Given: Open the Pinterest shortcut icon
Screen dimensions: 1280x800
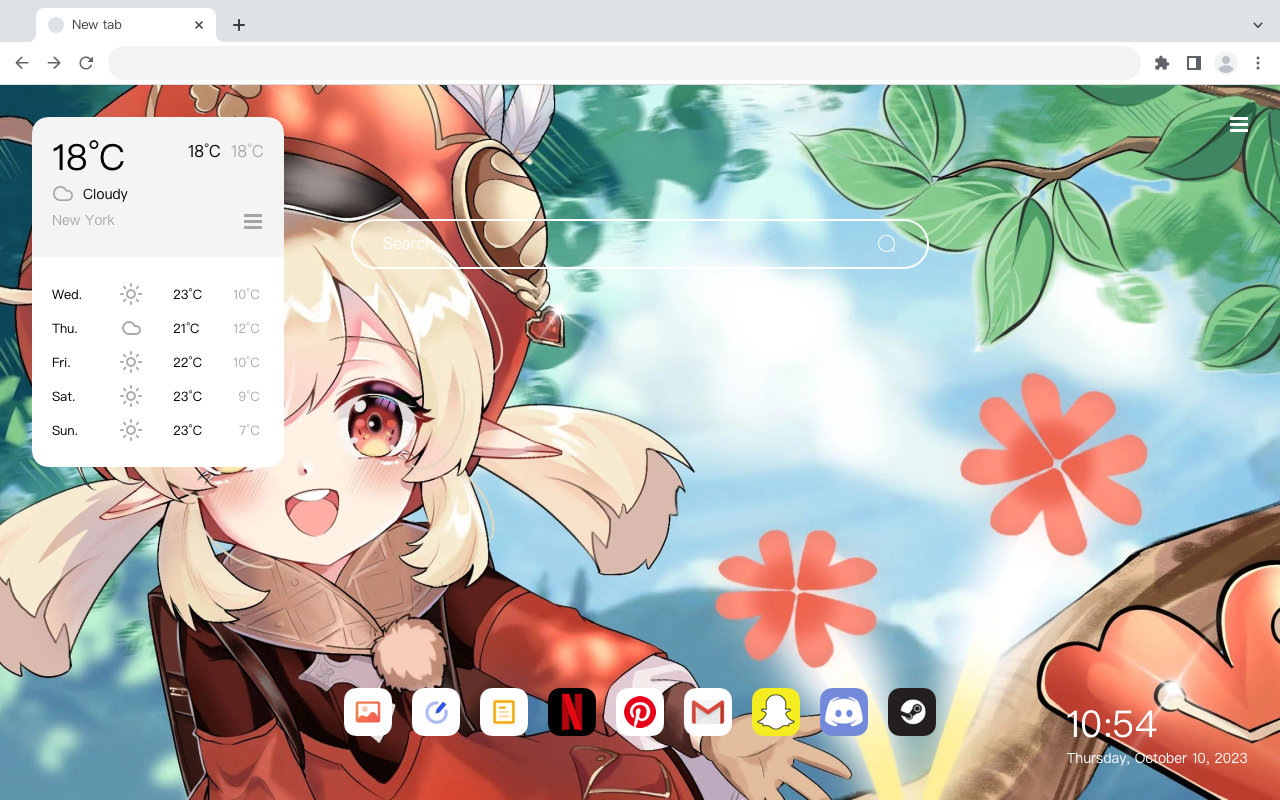Looking at the screenshot, I should pyautogui.click(x=640, y=712).
